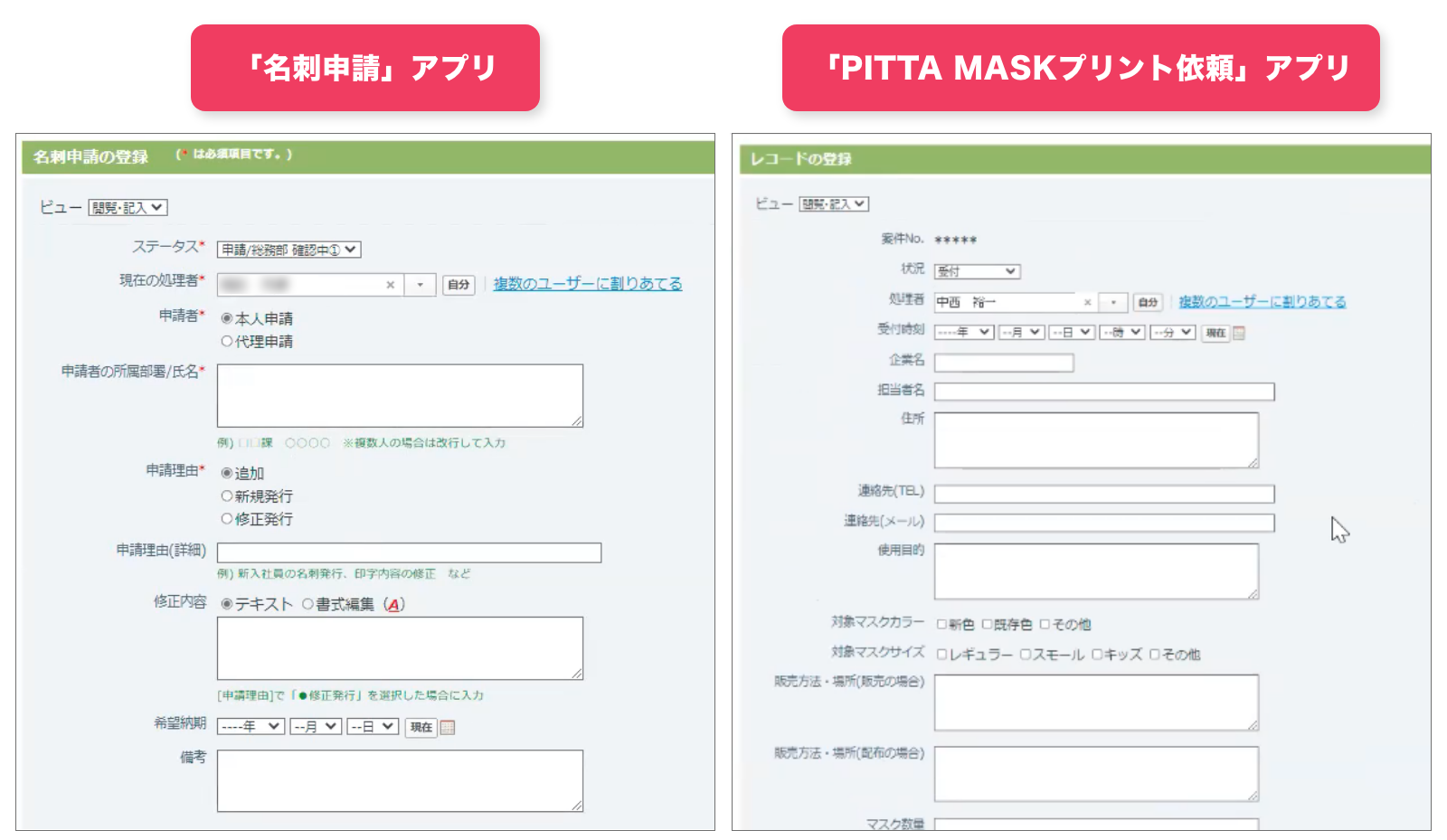Click the red A format icon
Viewport: 1447px width, 840px height.
393,605
